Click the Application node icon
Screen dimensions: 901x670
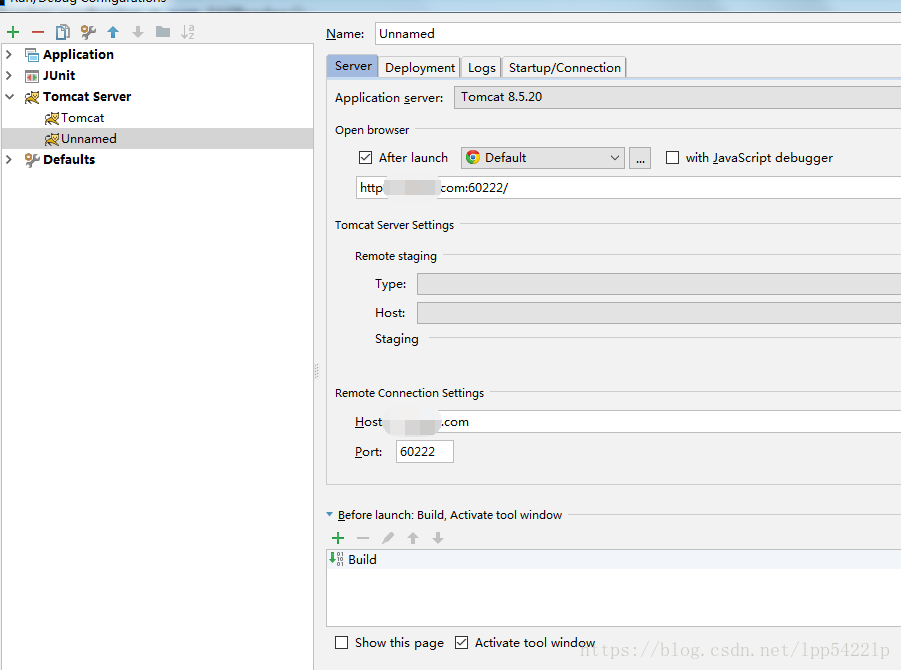click(32, 55)
